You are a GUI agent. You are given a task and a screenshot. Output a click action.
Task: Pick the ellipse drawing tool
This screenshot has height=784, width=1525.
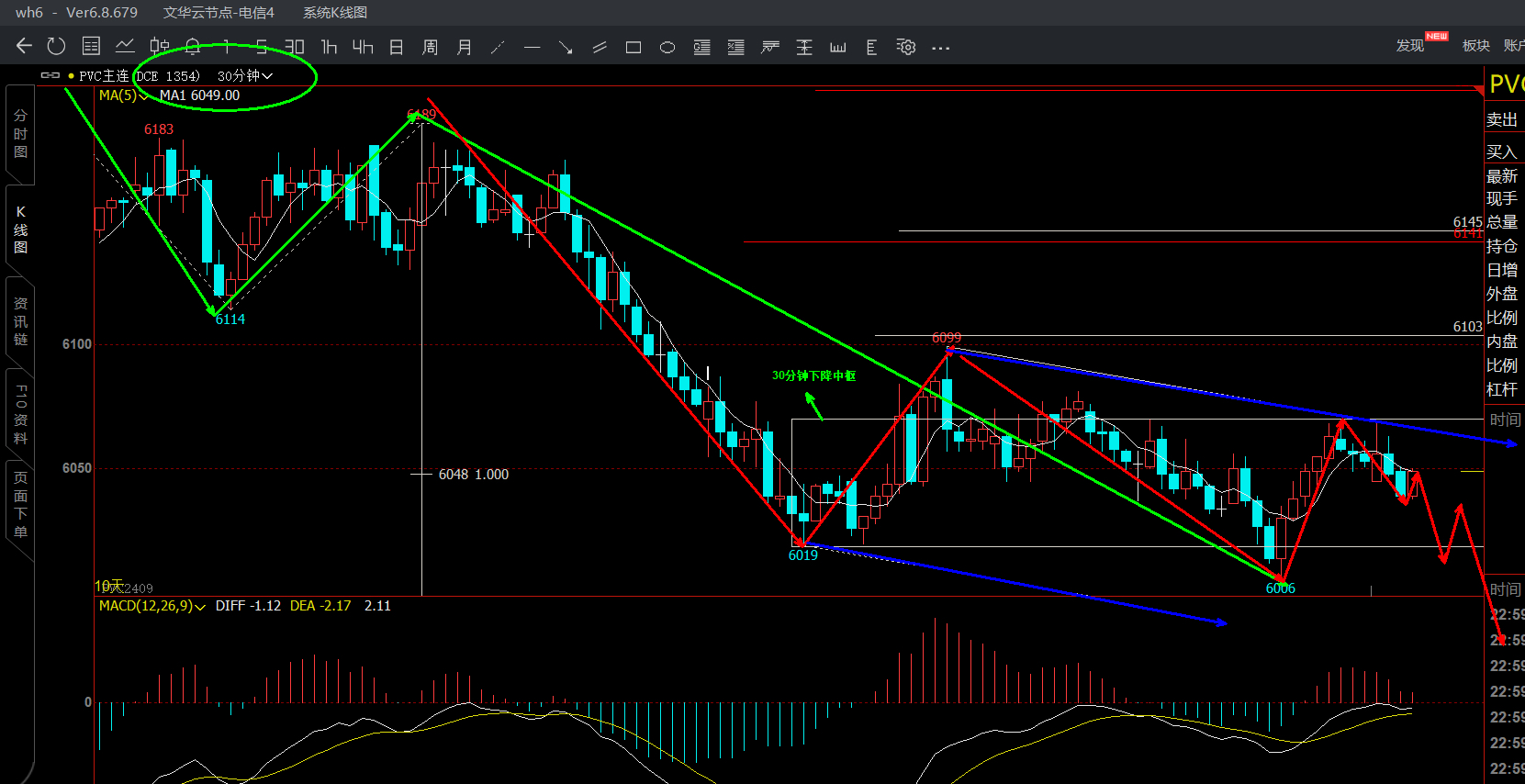click(x=667, y=47)
